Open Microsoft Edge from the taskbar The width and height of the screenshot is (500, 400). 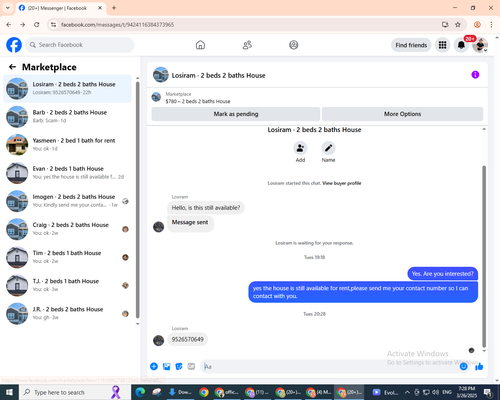coord(140,392)
